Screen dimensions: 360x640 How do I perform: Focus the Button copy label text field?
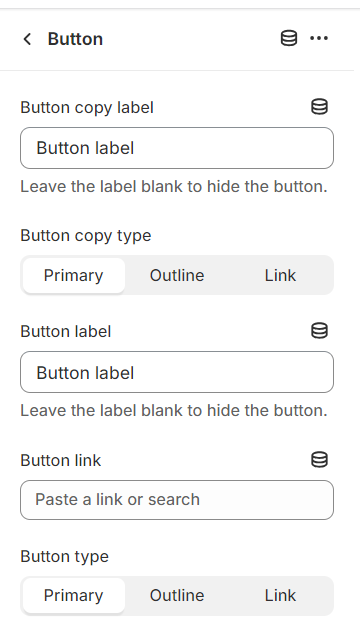pos(177,148)
